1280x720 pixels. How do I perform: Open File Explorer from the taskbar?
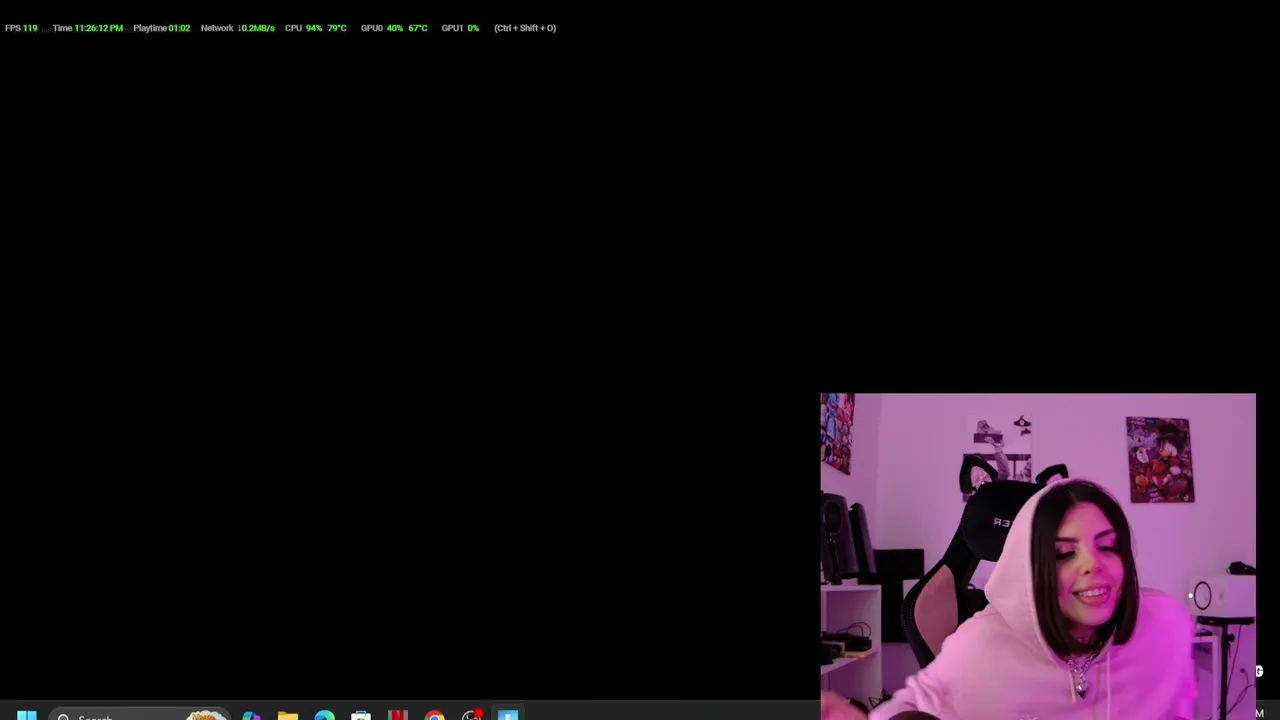pos(288,715)
